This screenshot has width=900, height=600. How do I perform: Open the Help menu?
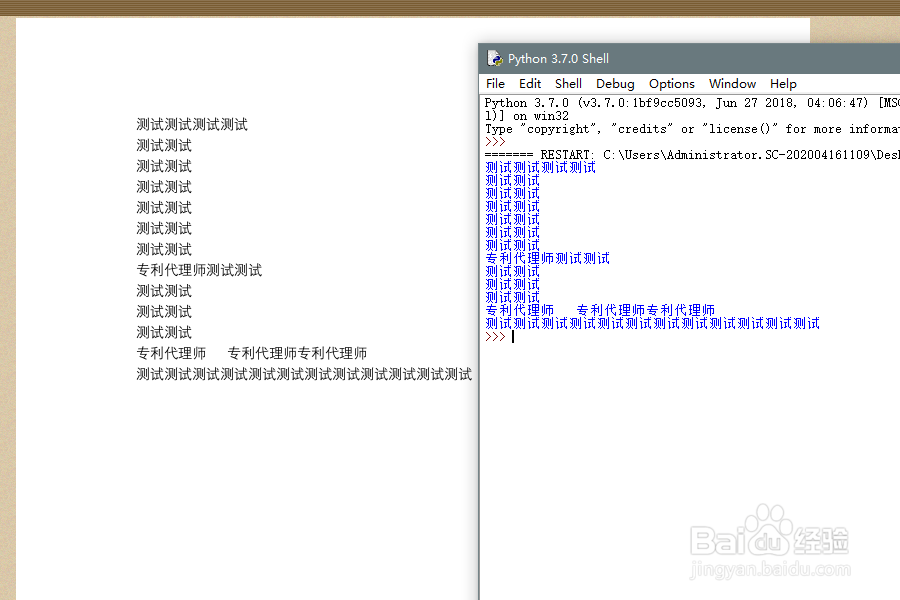(x=783, y=84)
